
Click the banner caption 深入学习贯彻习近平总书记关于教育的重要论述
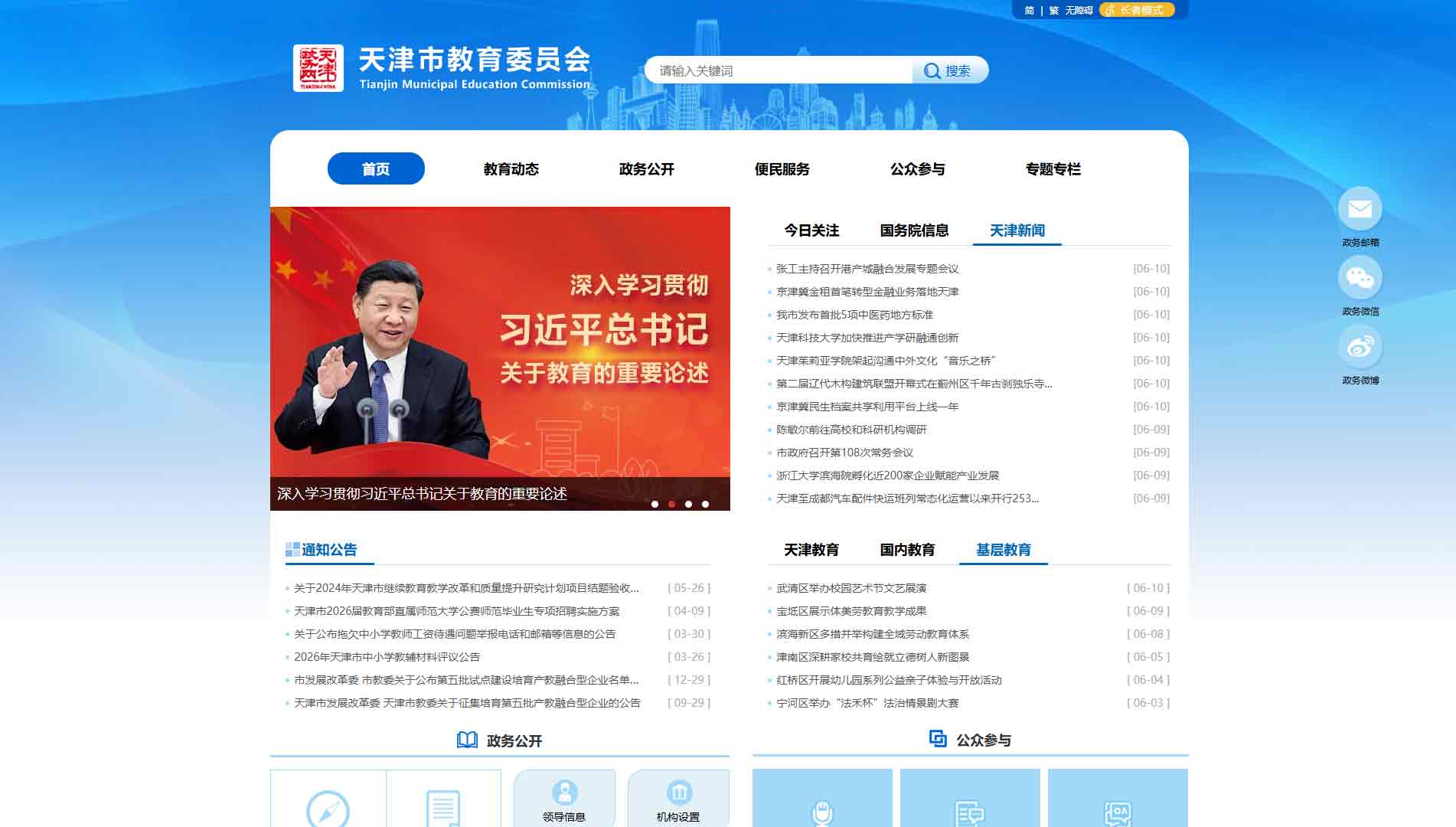click(x=422, y=494)
